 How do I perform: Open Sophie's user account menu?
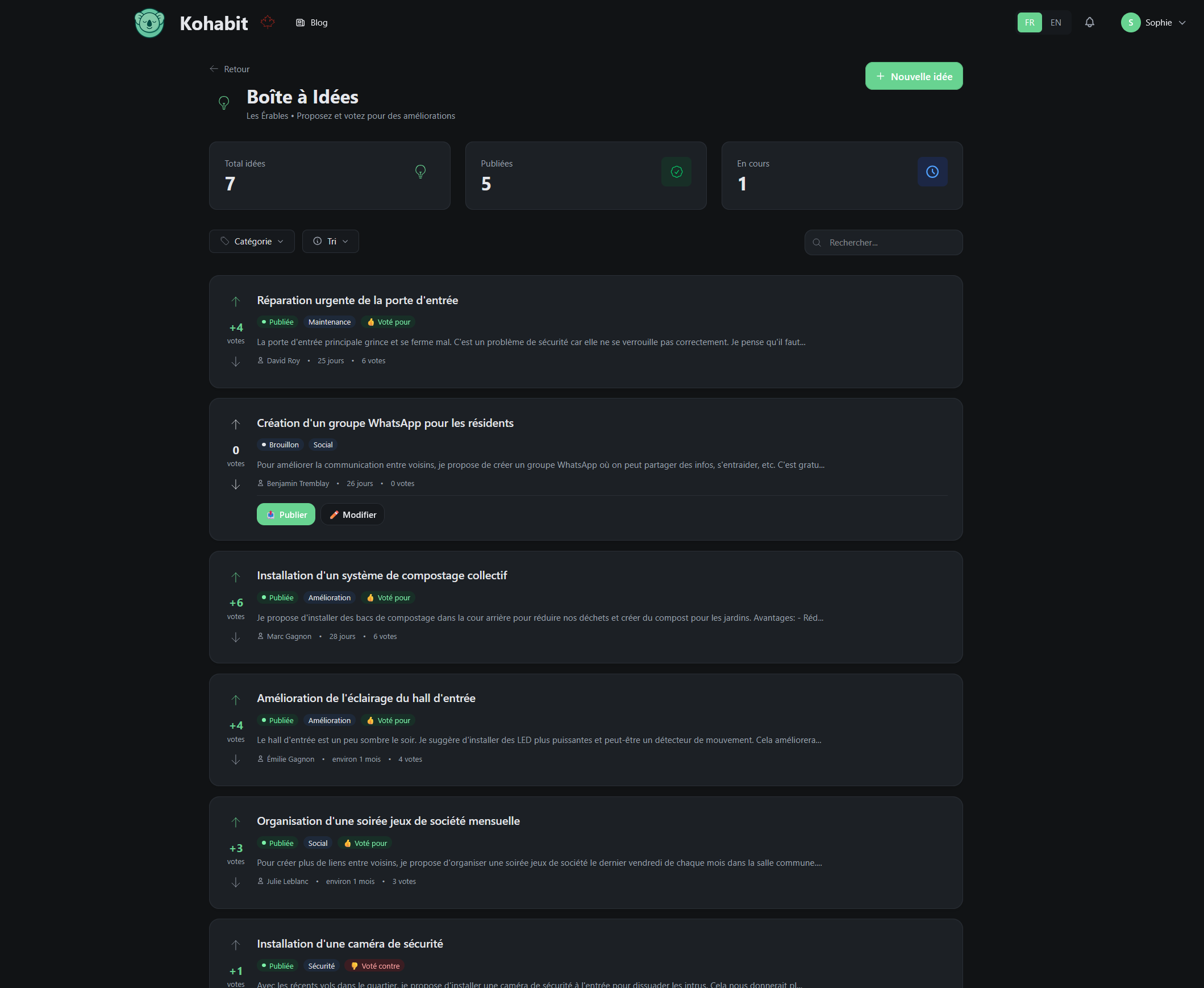[x=1153, y=23]
